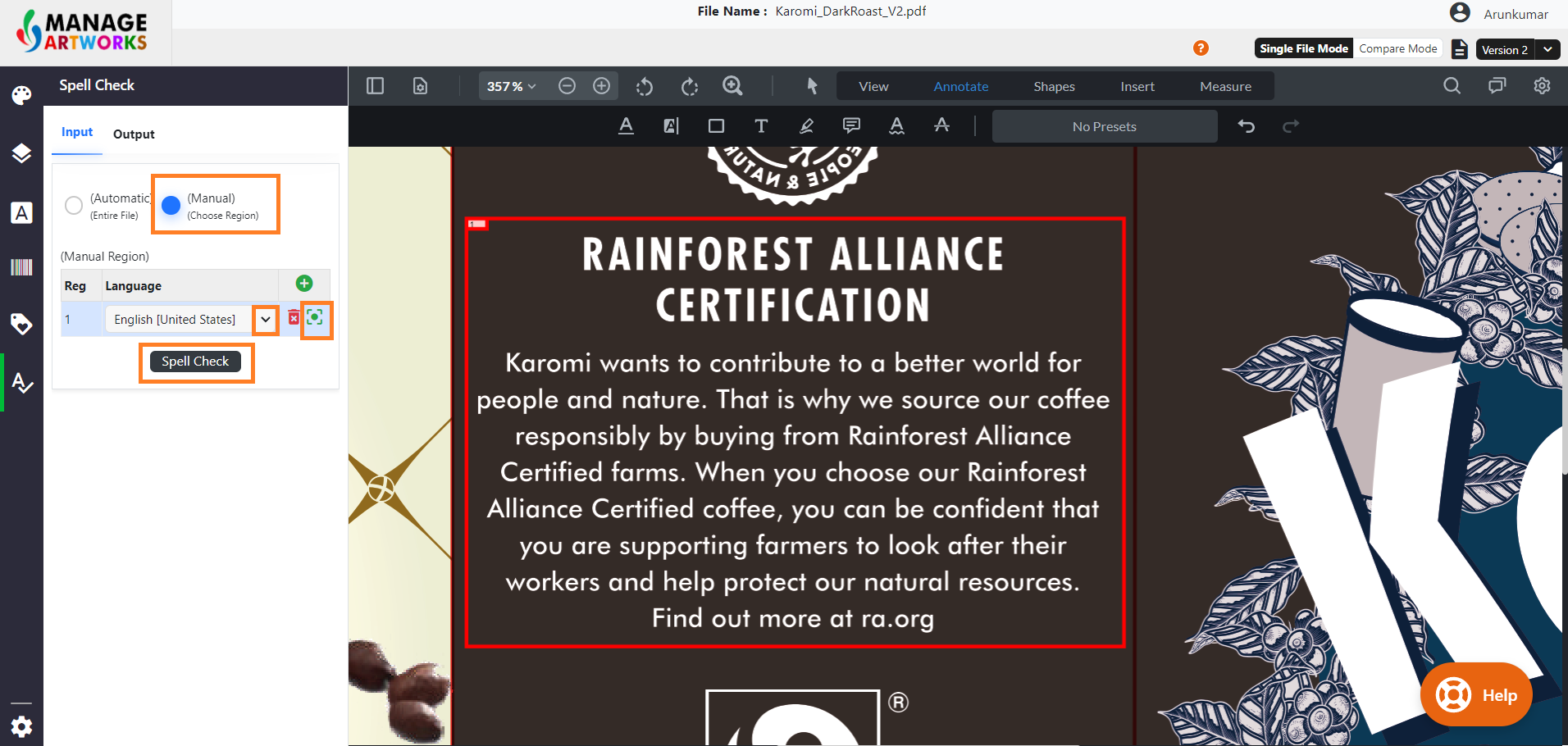Open the 357% zoom level dropdown
This screenshot has height=746, width=1568.
512,86
